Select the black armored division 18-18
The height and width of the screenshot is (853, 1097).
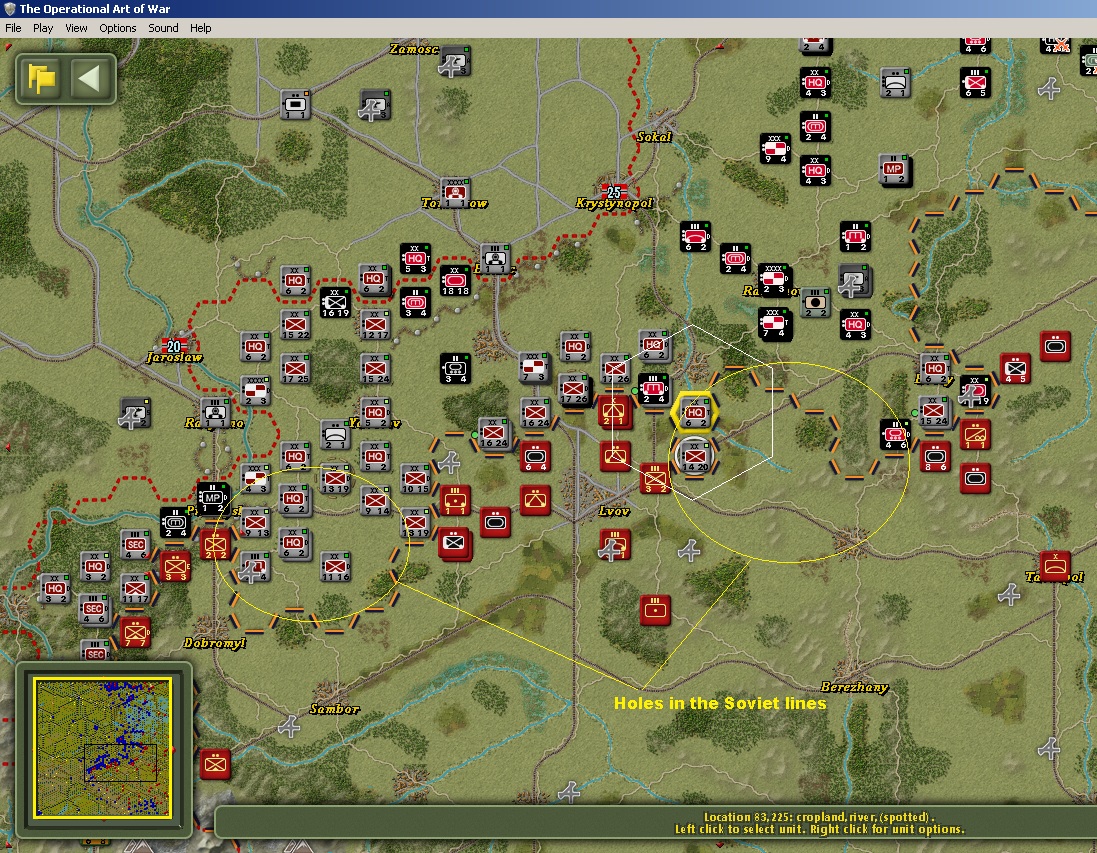[x=455, y=281]
